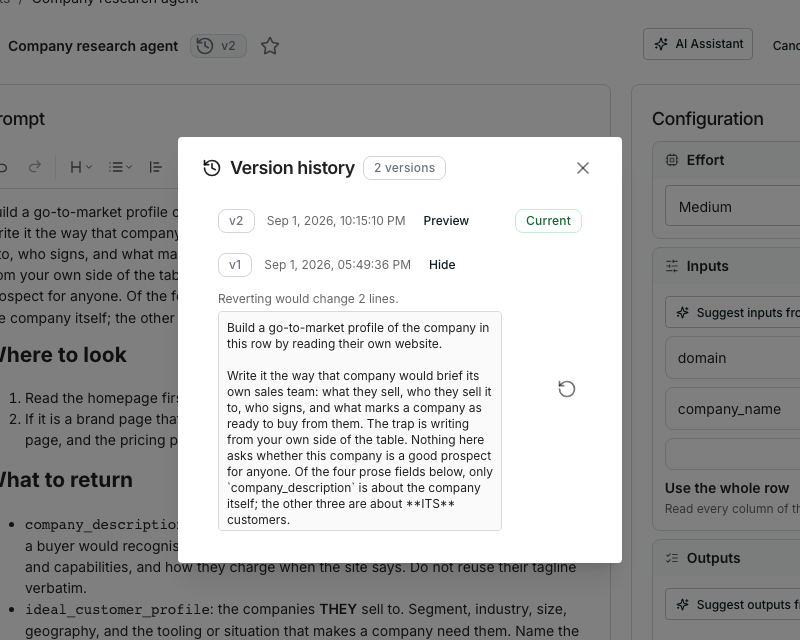Image resolution: width=800 pixels, height=640 pixels.
Task: Click Suggest outputs button
Action: tap(733, 604)
